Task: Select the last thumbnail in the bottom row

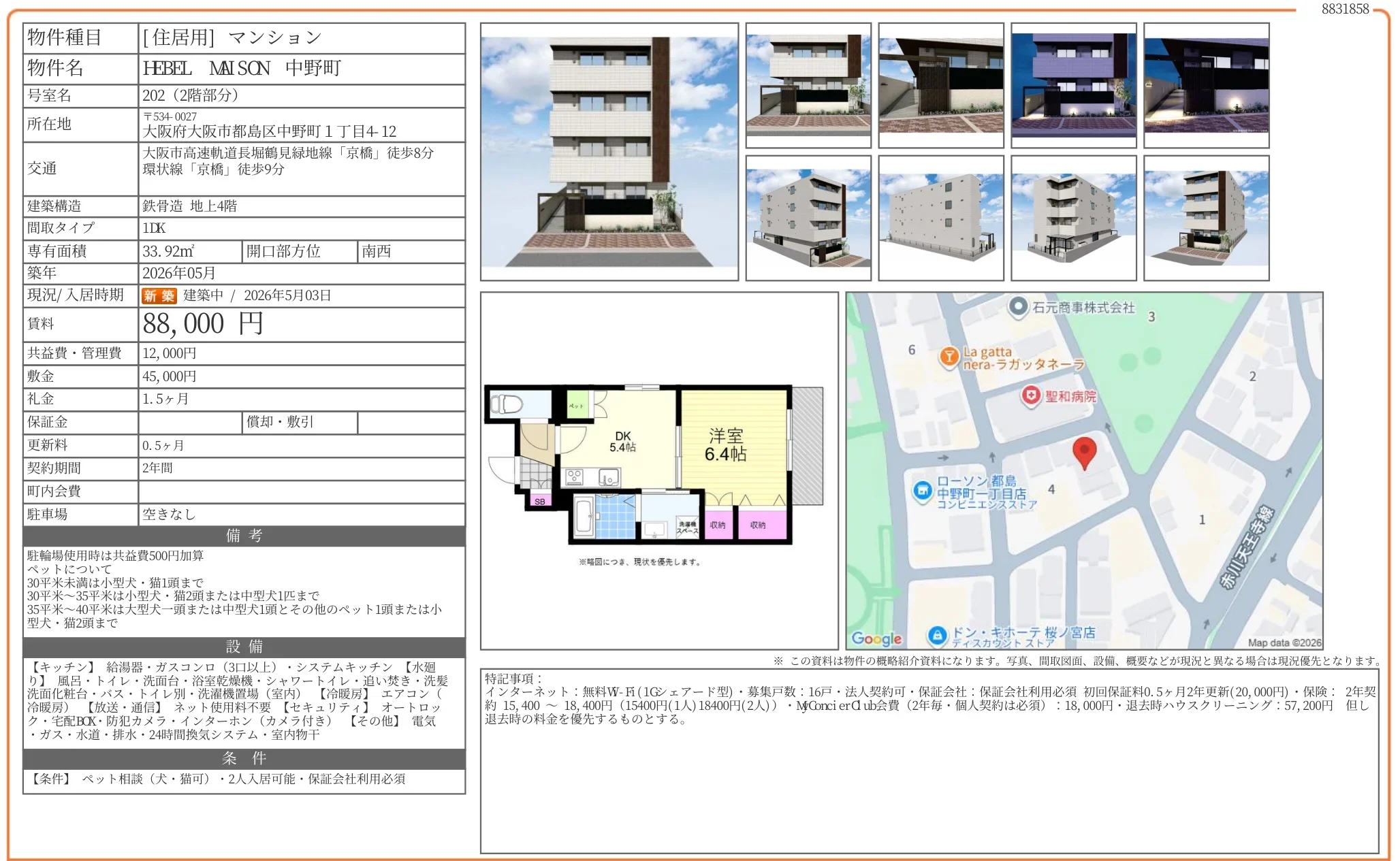Action: 1206,218
